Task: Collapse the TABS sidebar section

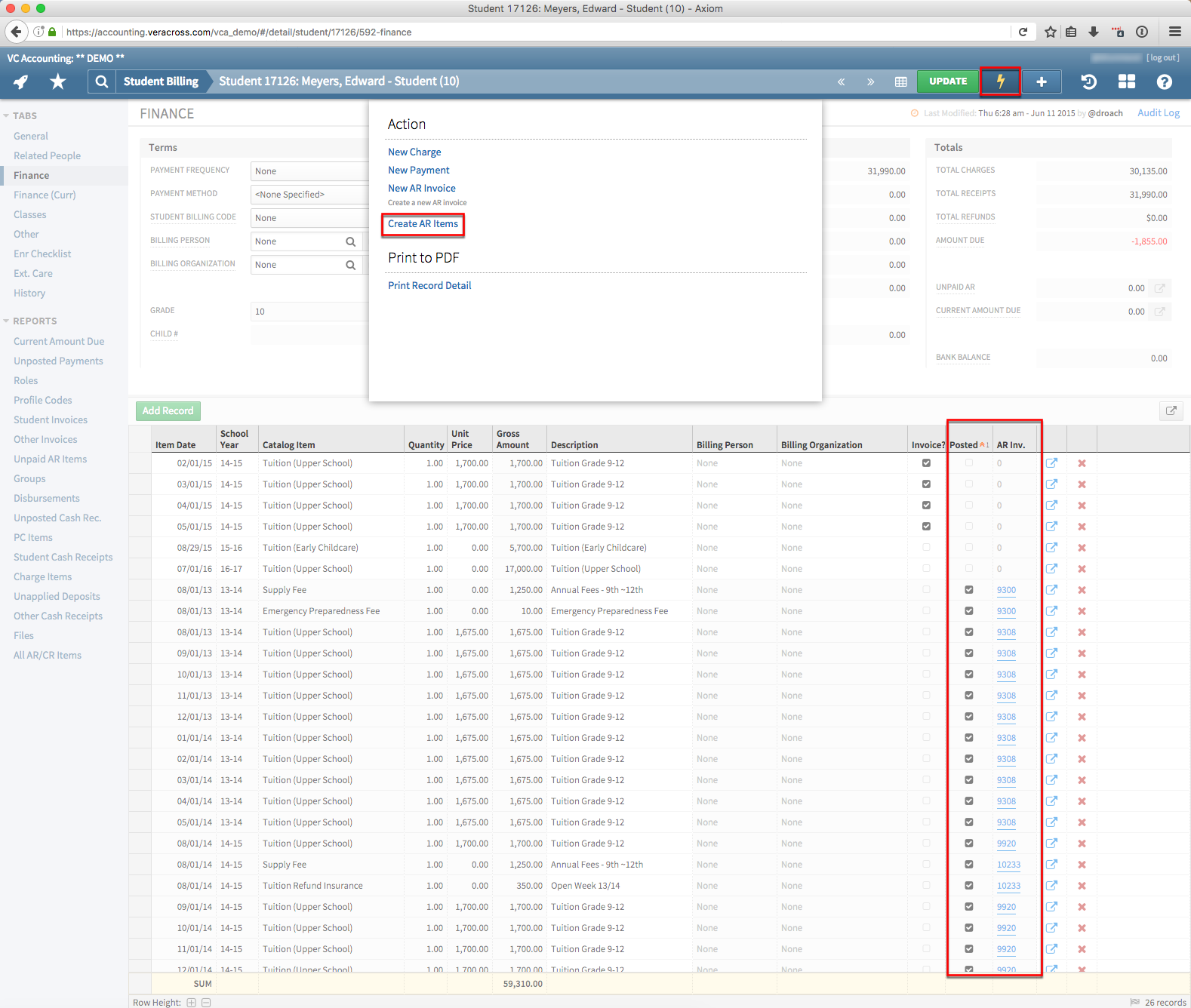Action: point(6,115)
